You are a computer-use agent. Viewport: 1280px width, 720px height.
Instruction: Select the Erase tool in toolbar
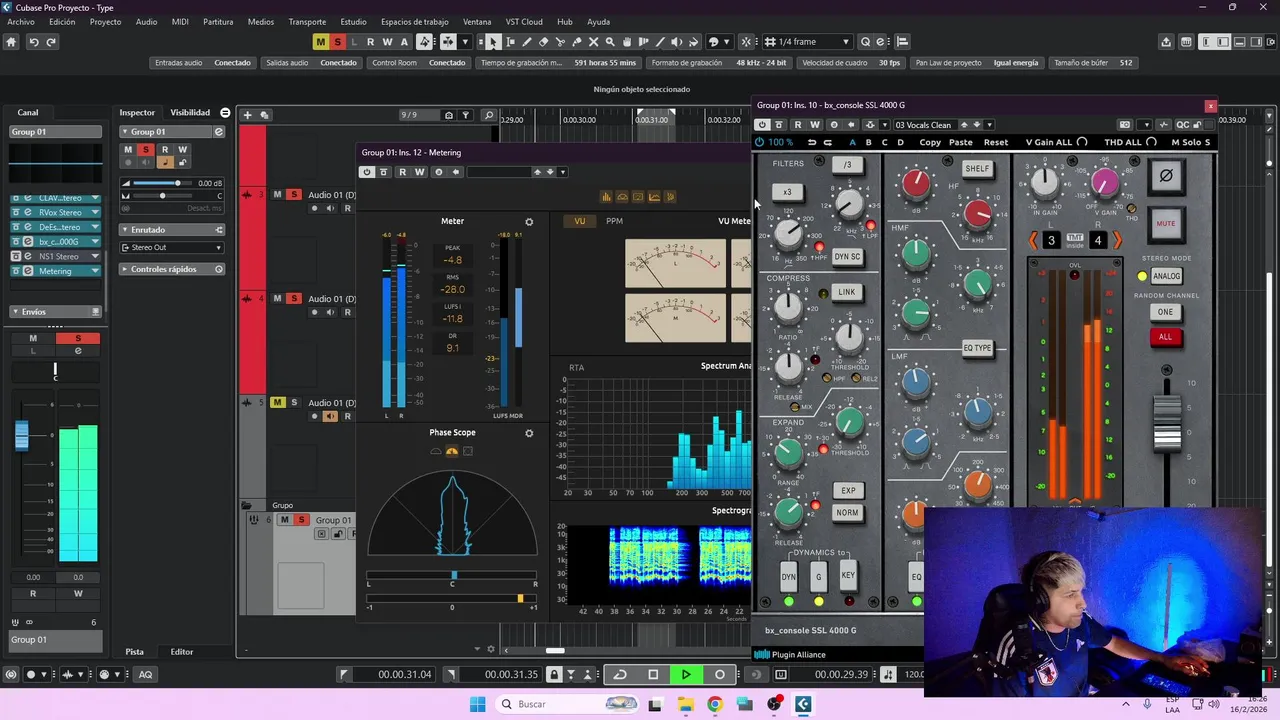pyautogui.click(x=544, y=42)
